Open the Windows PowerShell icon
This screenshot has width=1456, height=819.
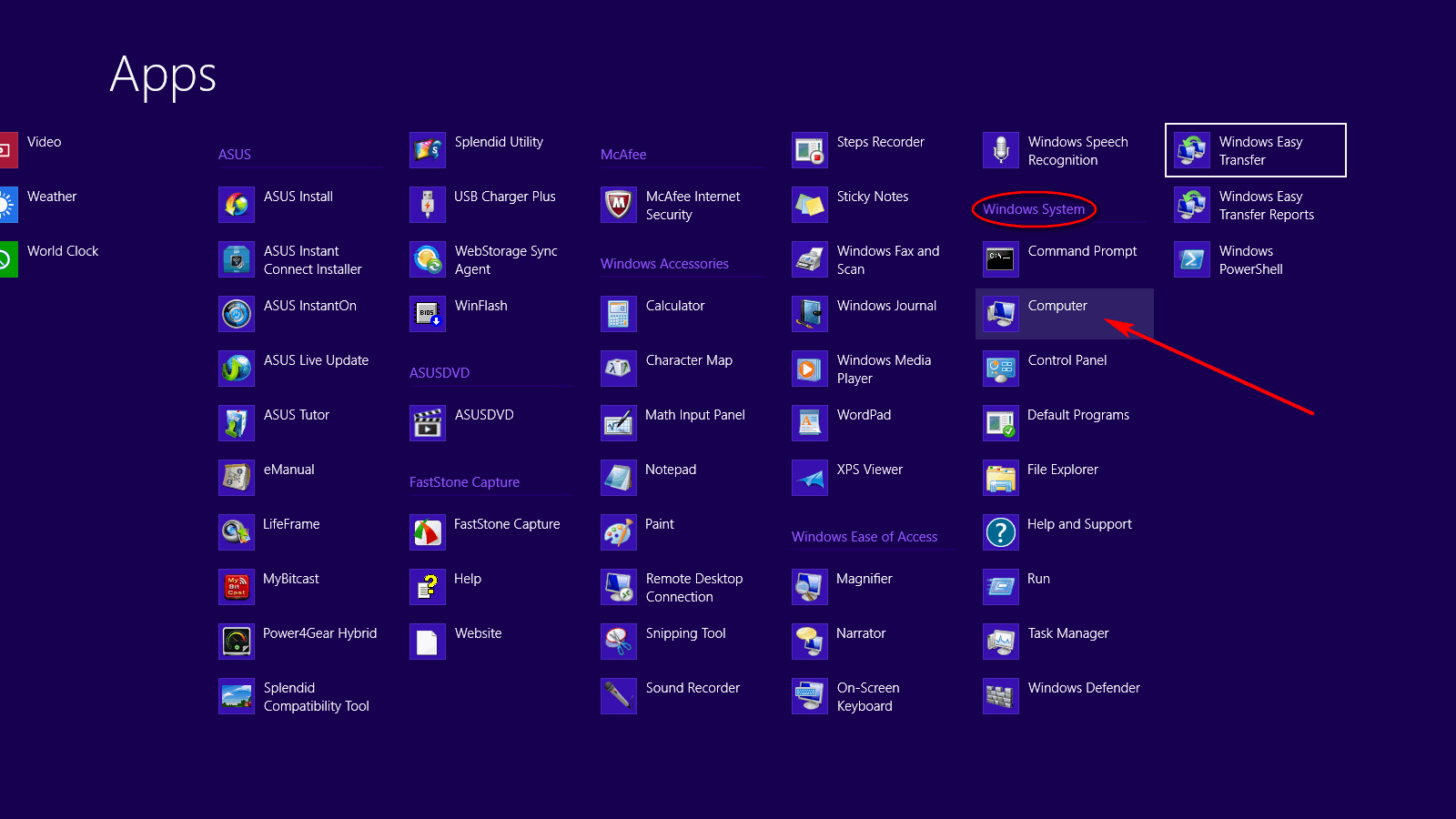point(1192,259)
